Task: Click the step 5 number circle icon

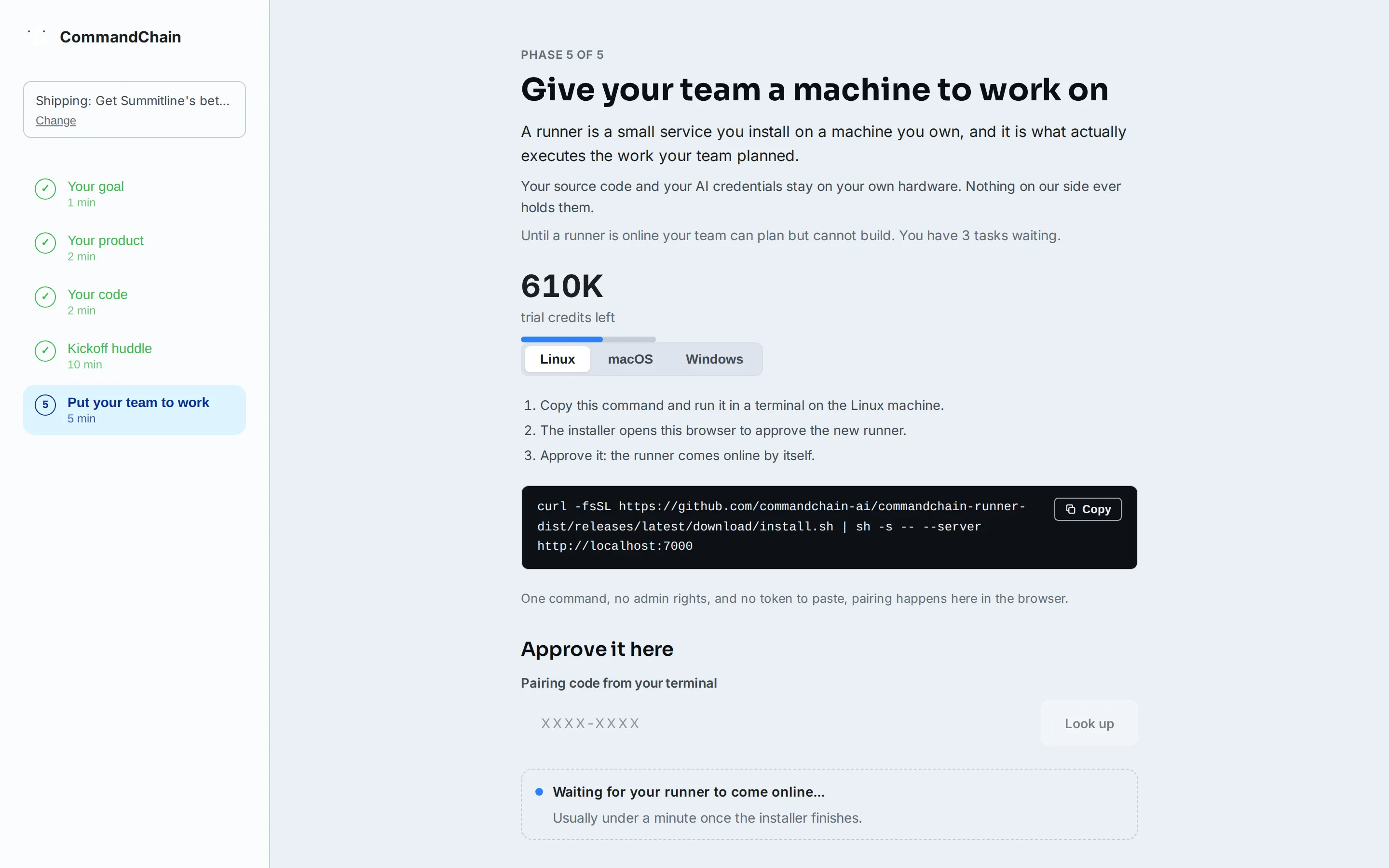Action: 45,405
